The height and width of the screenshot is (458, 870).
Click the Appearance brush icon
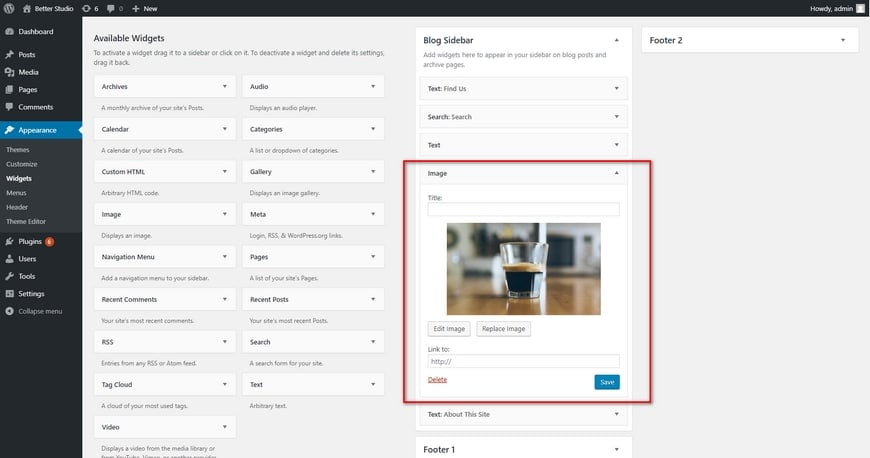(x=9, y=130)
